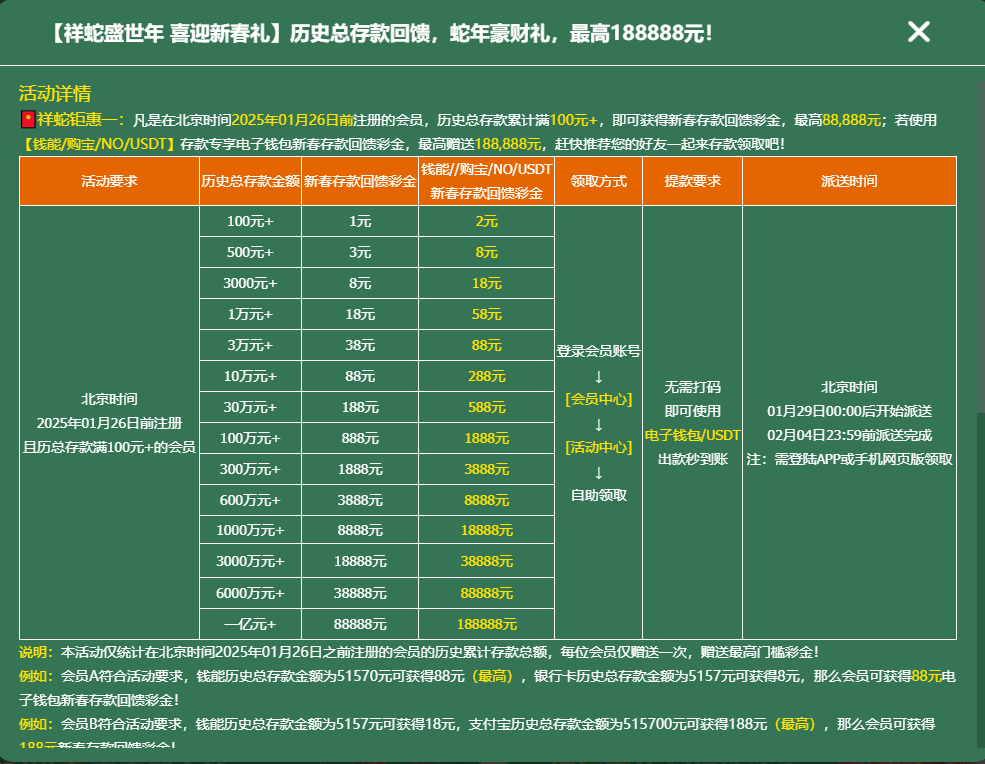Click the 一亿元+ deposit tier cell
The height and width of the screenshot is (764, 985).
[250, 624]
